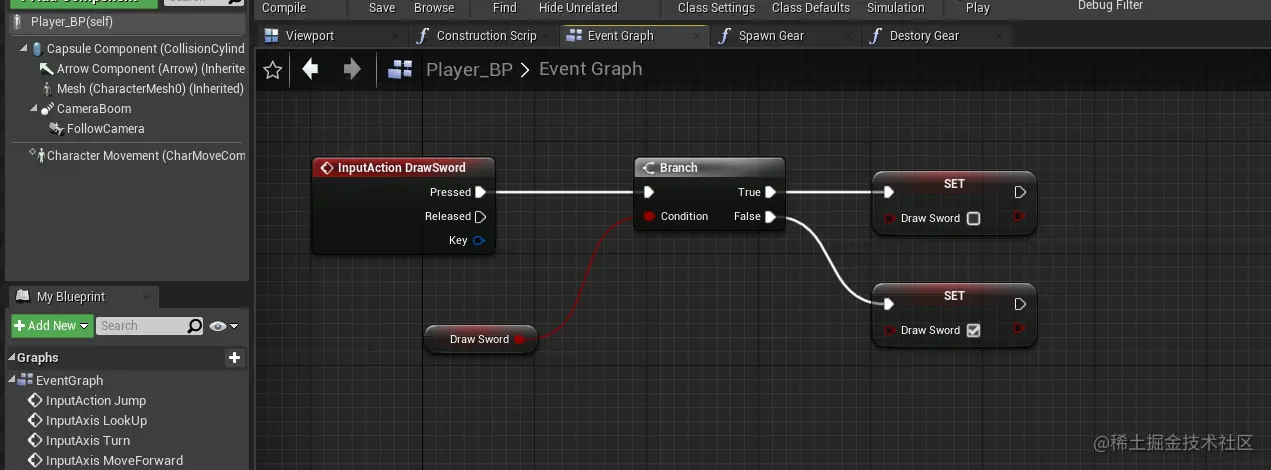Click the False output pin on Branch
This screenshot has width=1271, height=470.
tap(771, 216)
